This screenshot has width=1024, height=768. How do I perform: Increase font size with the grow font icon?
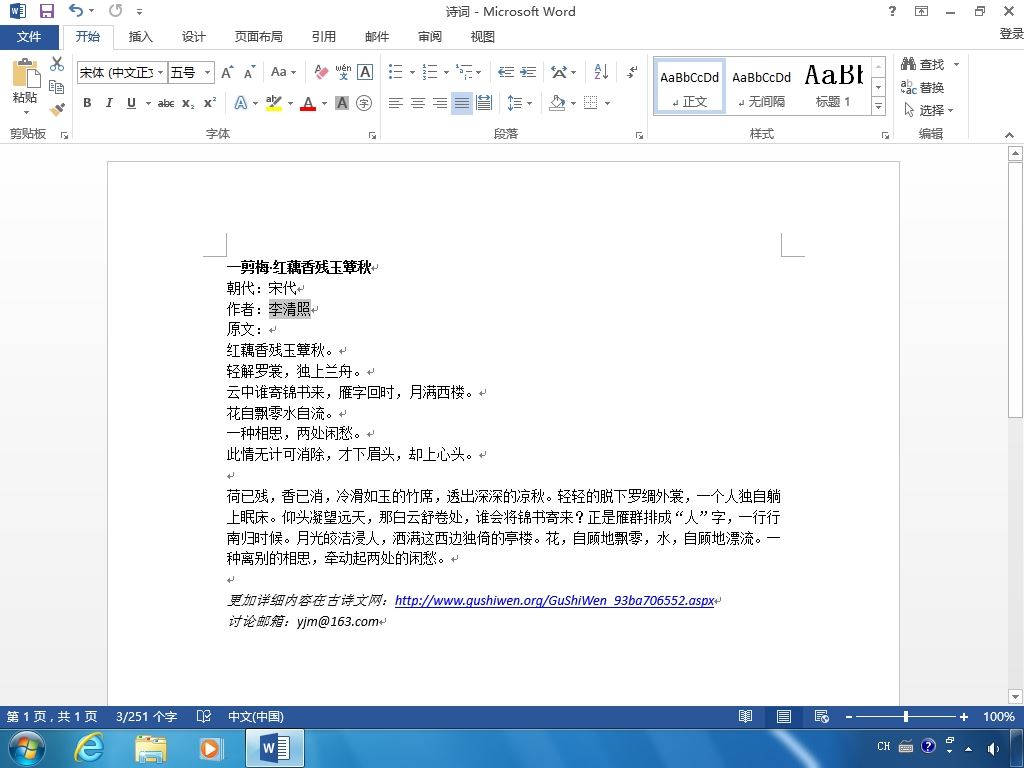(227, 72)
